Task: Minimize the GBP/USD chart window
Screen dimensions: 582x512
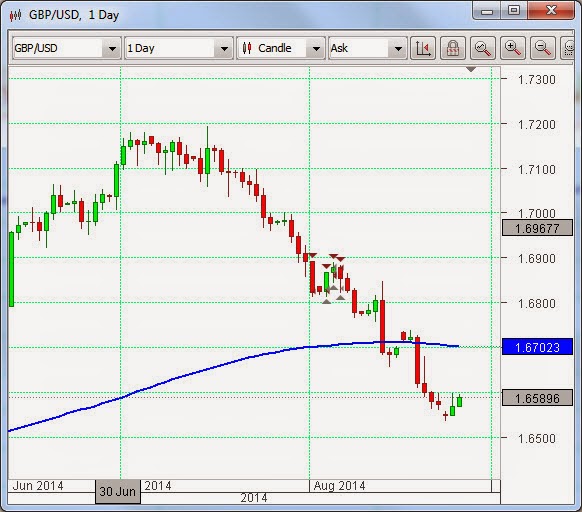Action: click(x=487, y=11)
